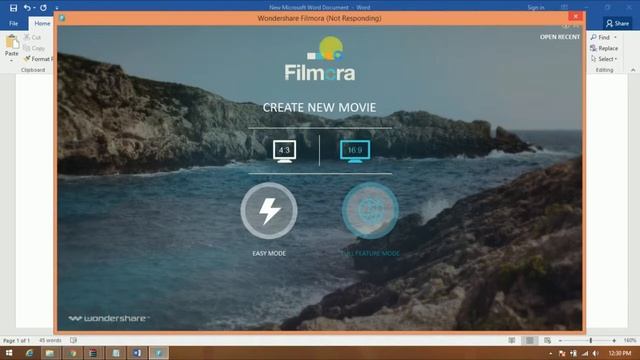Activate Format Painter in Word

38,59
